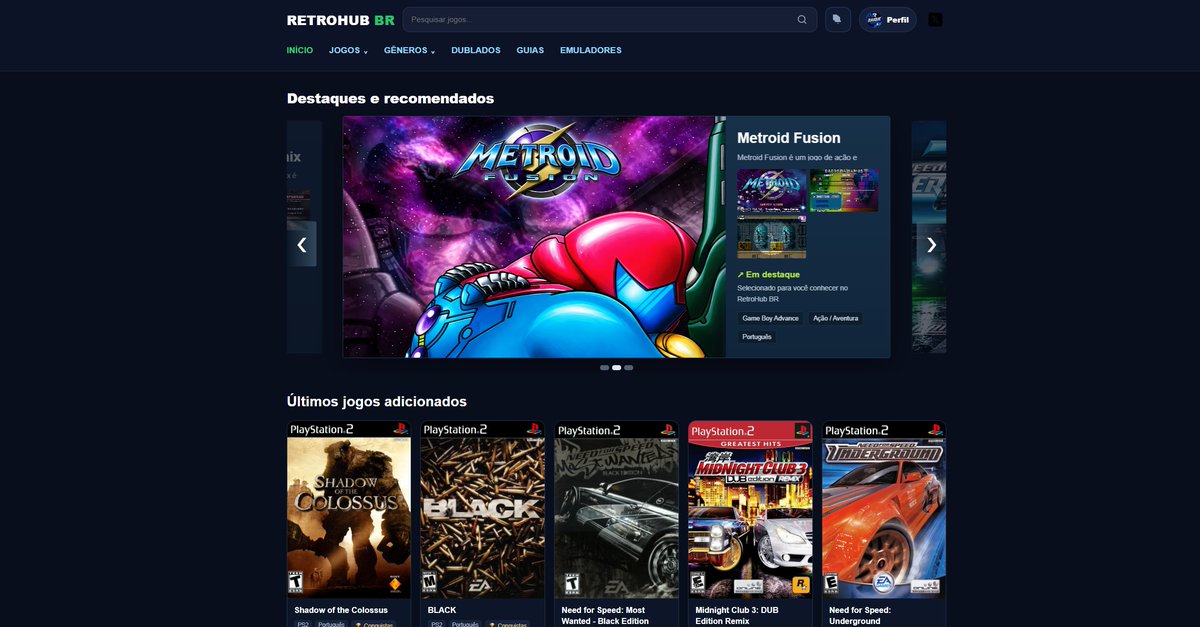Viewport: 1200px width, 627px height.
Task: Click the Últimos jogos adicionados heading
Action: (377, 401)
